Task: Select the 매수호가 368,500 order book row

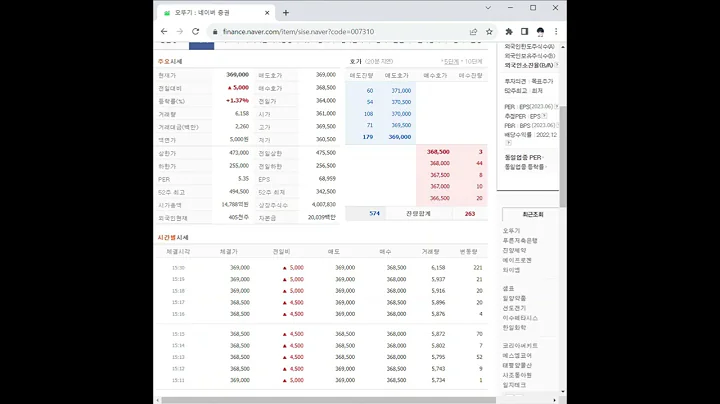Action: point(452,152)
